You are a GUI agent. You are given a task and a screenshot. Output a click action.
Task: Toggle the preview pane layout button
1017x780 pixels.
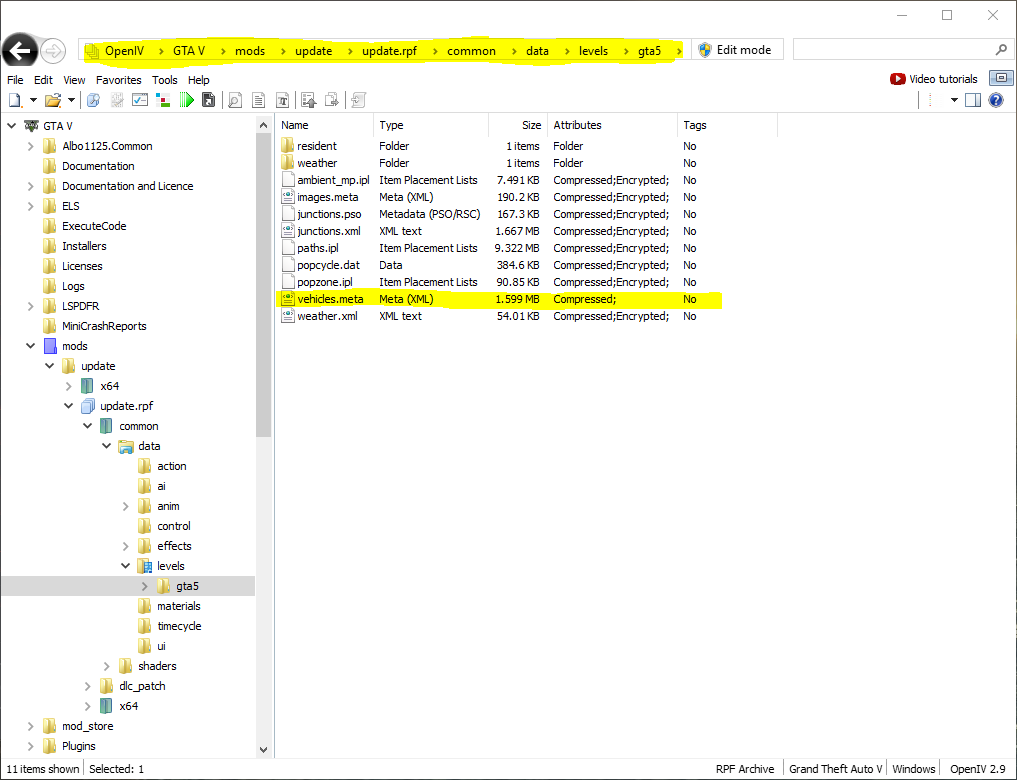click(x=973, y=100)
